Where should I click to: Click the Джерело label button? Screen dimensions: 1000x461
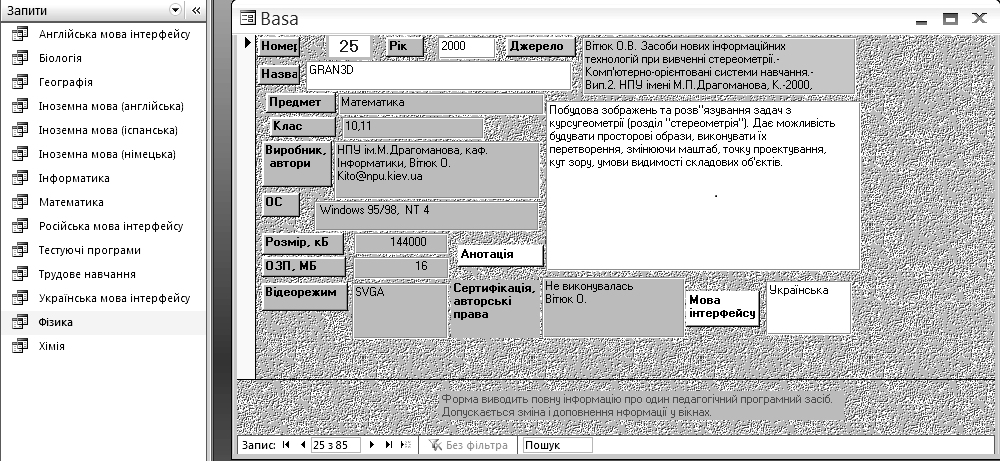540,47
